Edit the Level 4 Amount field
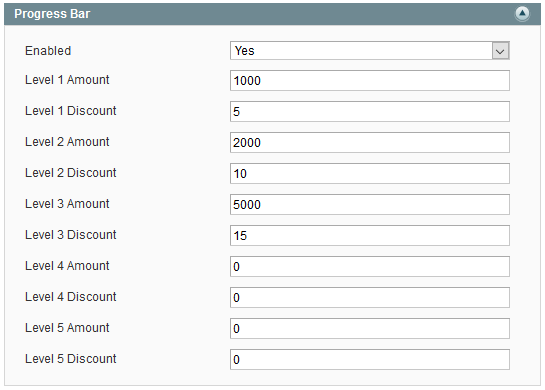The image size is (545, 390). [x=370, y=267]
